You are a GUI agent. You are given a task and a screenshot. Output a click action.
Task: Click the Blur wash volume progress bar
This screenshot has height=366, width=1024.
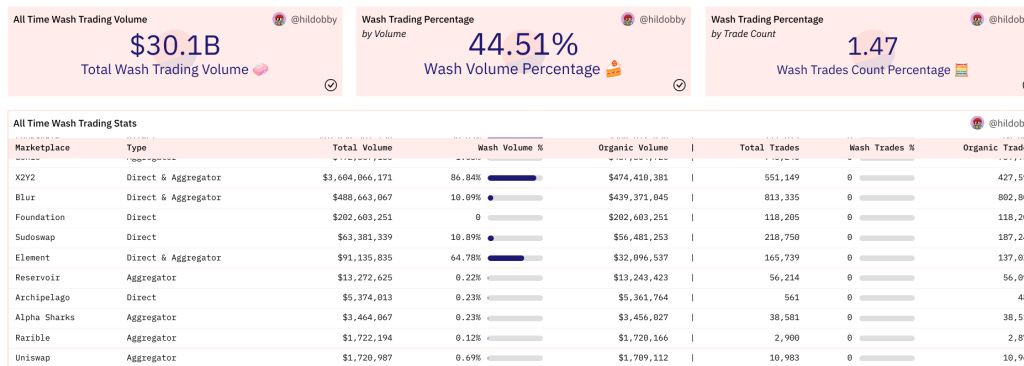[x=515, y=197]
